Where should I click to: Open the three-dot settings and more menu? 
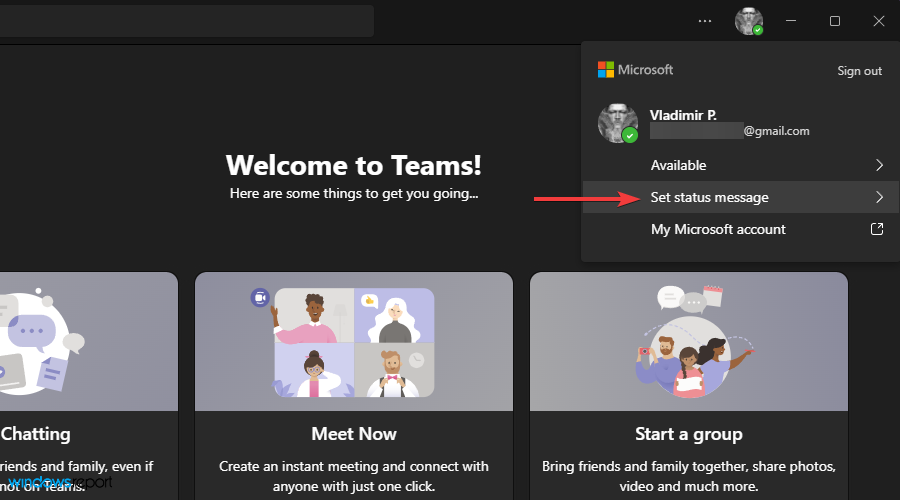point(705,21)
